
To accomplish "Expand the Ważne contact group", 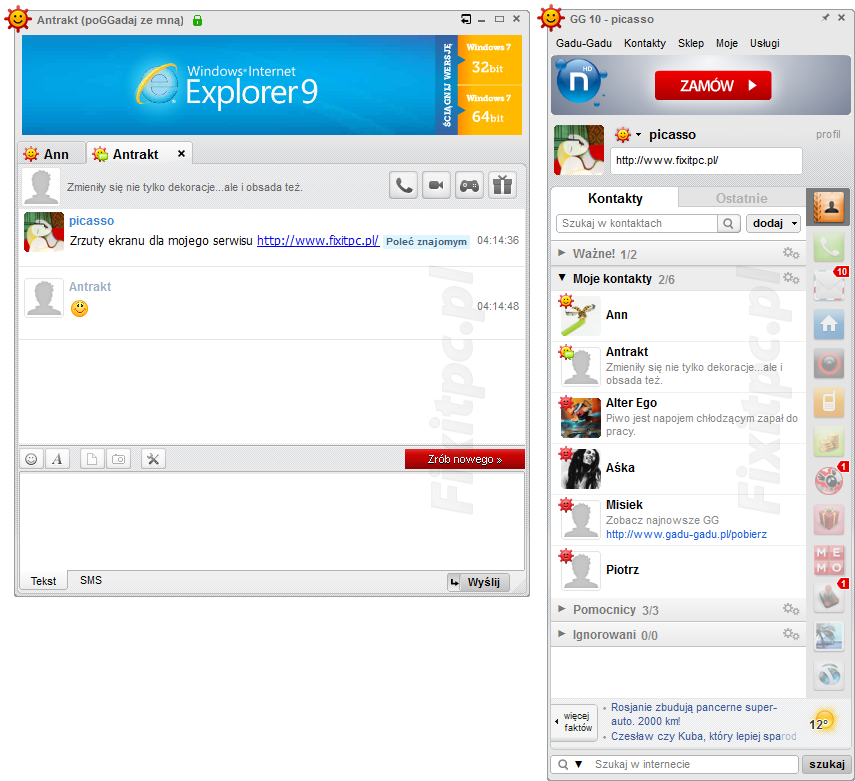I will tap(561, 253).
